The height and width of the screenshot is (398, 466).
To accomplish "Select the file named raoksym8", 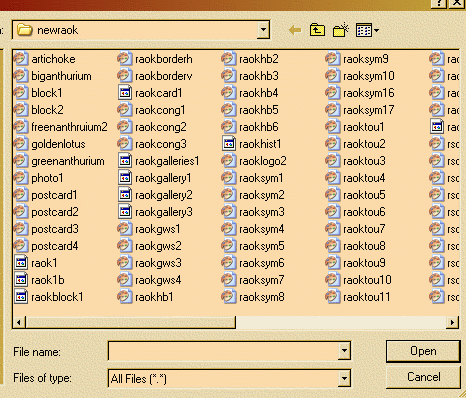I will click(262, 297).
